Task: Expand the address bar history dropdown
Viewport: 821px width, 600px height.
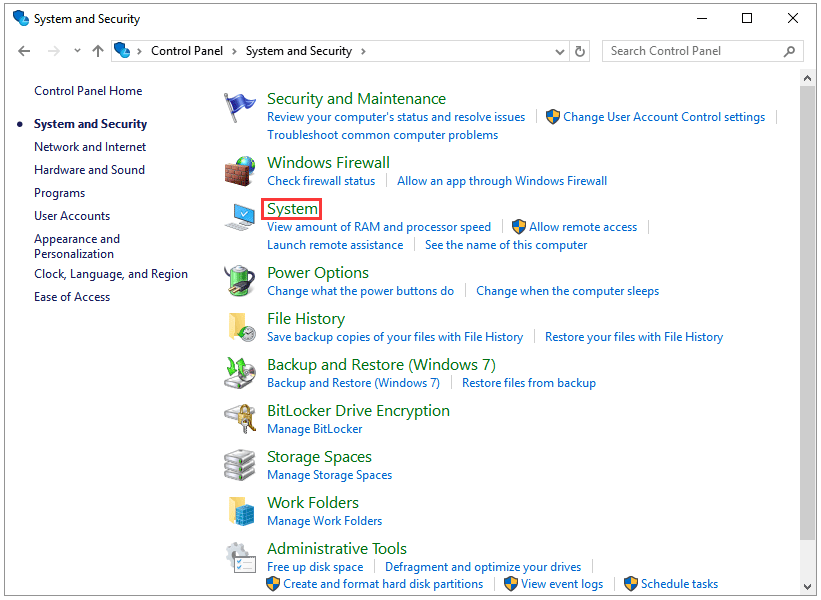Action: point(560,51)
